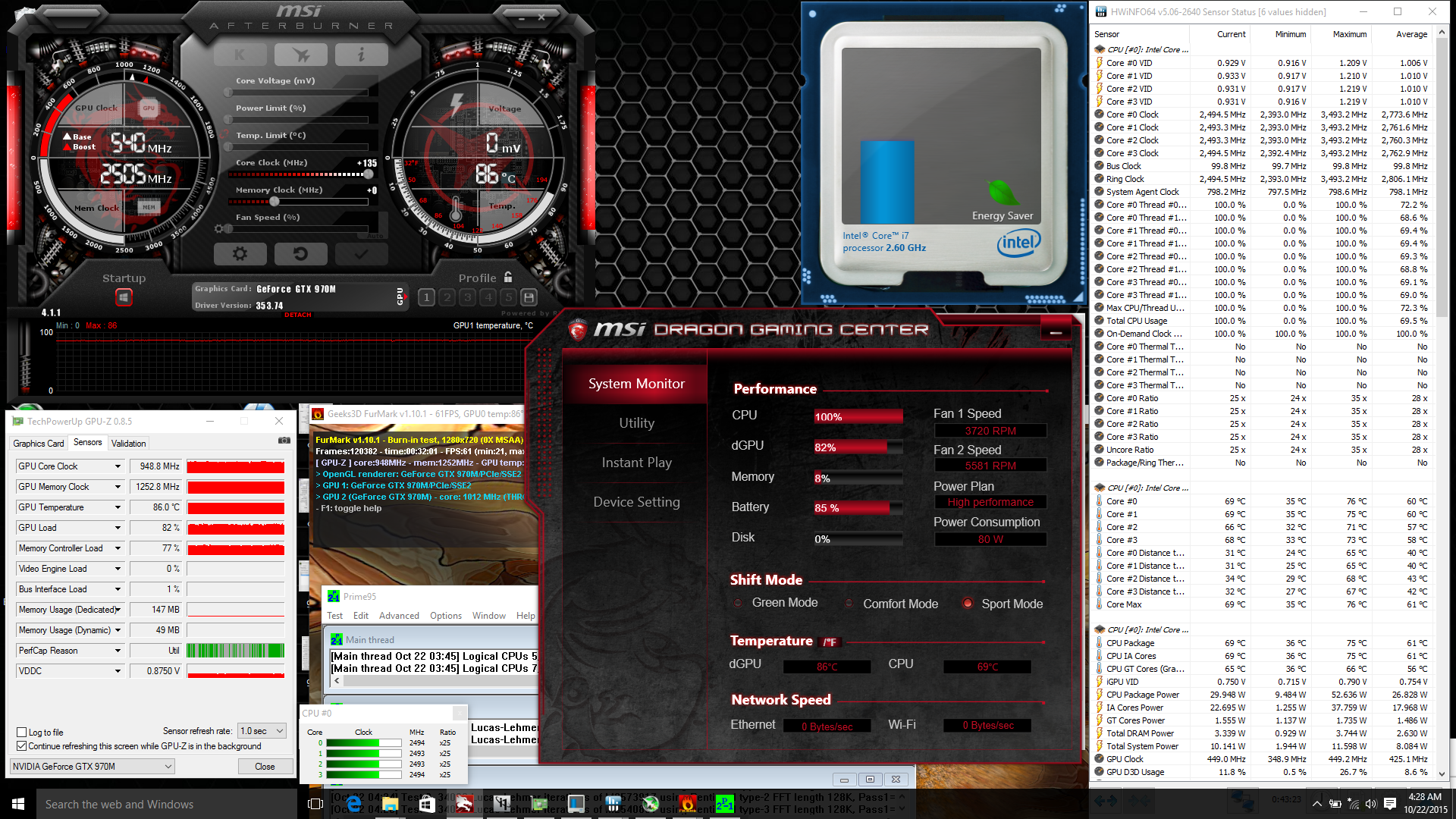Open the VDDC sensor dropdown in GPU-Z
The image size is (1456, 819).
118,671
